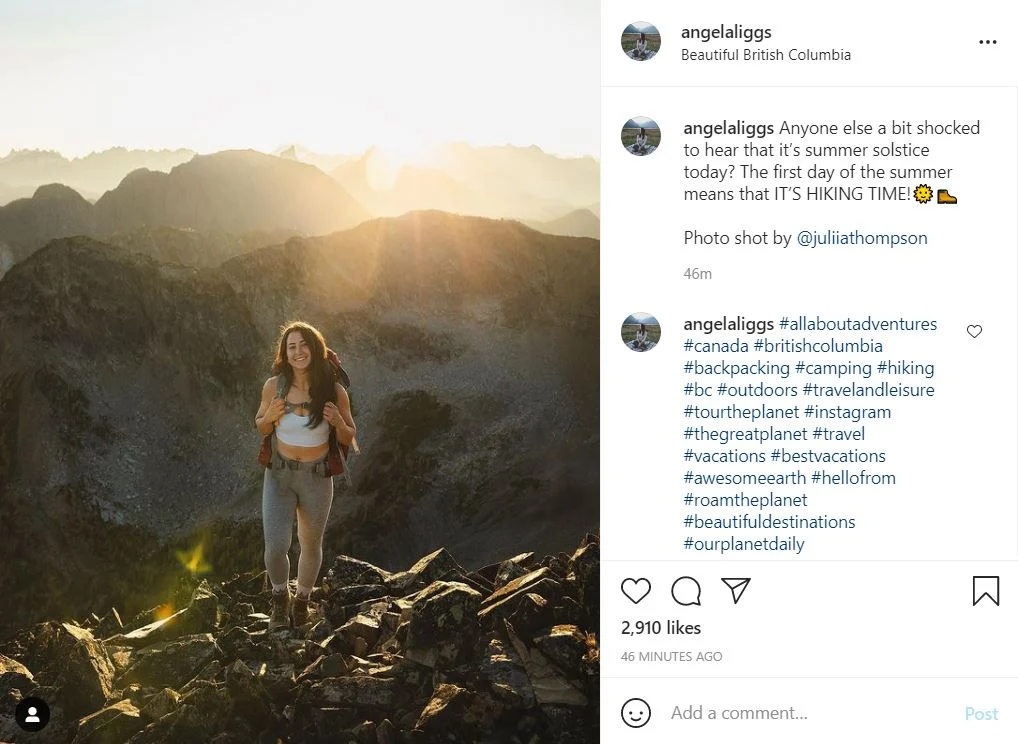1018x744 pixels.
Task: Save post with the bookmark icon
Action: click(x=985, y=591)
